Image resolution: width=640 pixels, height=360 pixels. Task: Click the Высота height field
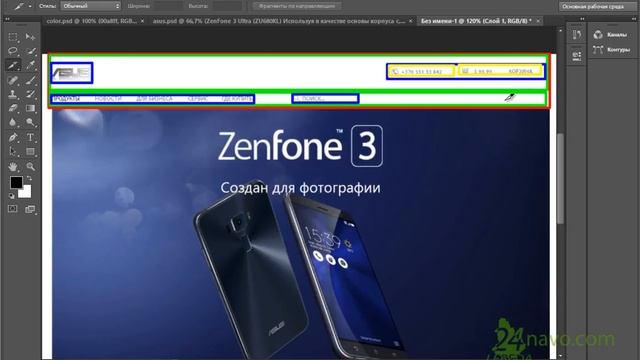click(x=227, y=6)
